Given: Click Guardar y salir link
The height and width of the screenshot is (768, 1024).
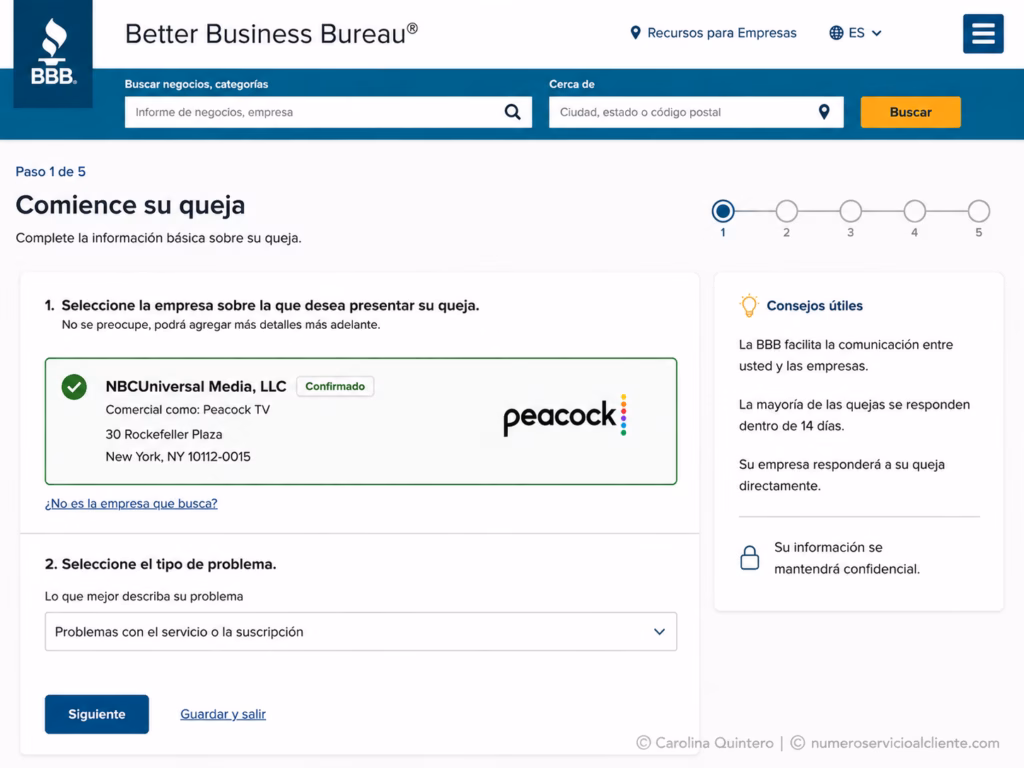Looking at the screenshot, I should click(223, 714).
